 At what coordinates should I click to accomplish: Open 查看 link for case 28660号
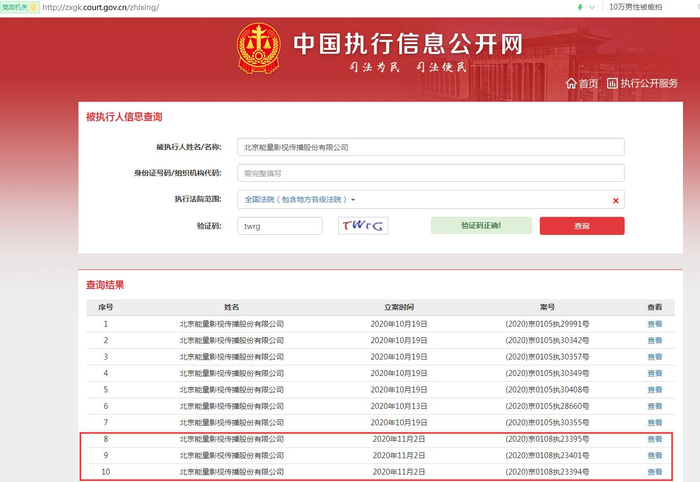pyautogui.click(x=654, y=406)
